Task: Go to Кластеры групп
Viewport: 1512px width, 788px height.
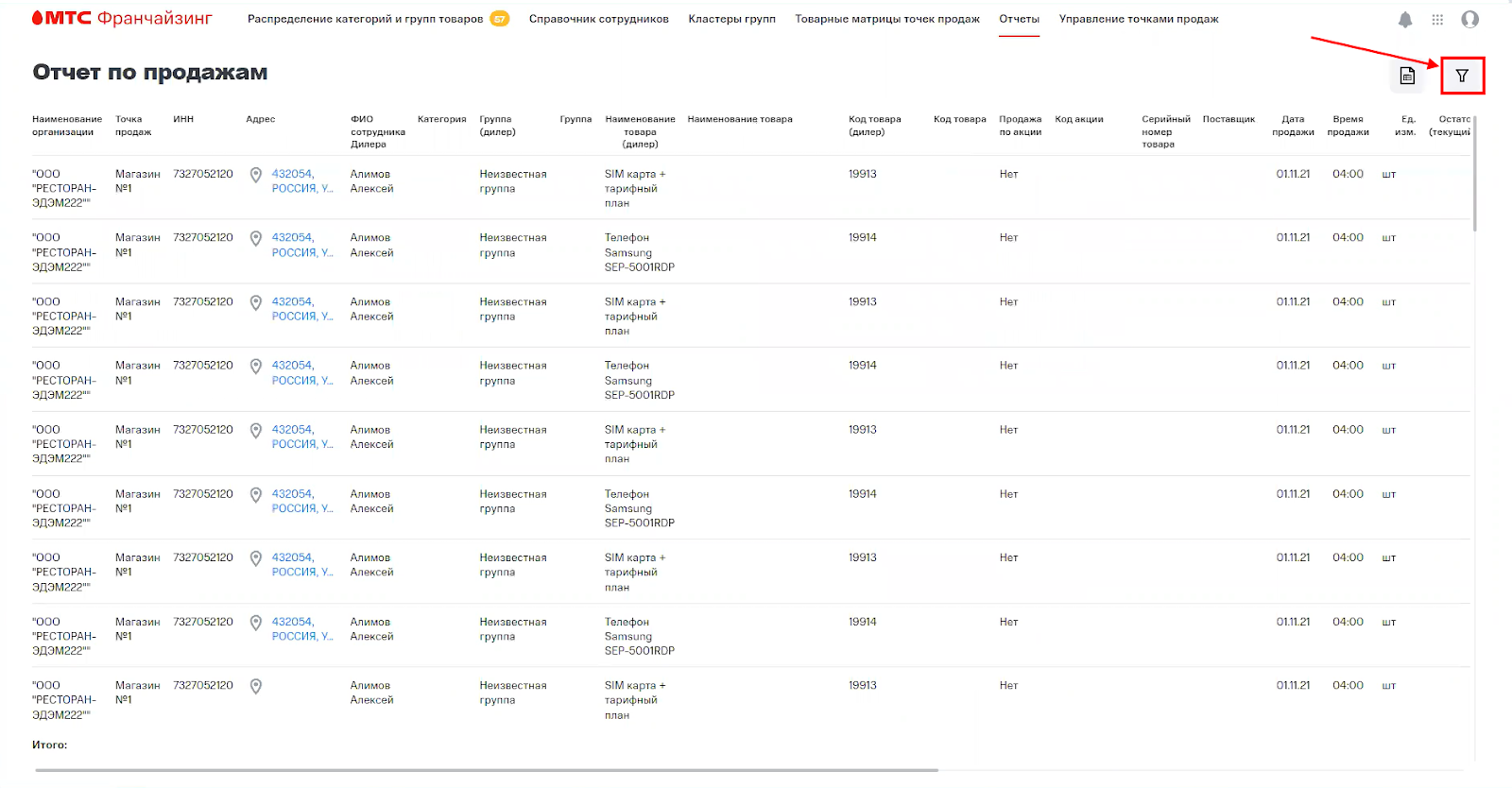Action: click(731, 19)
